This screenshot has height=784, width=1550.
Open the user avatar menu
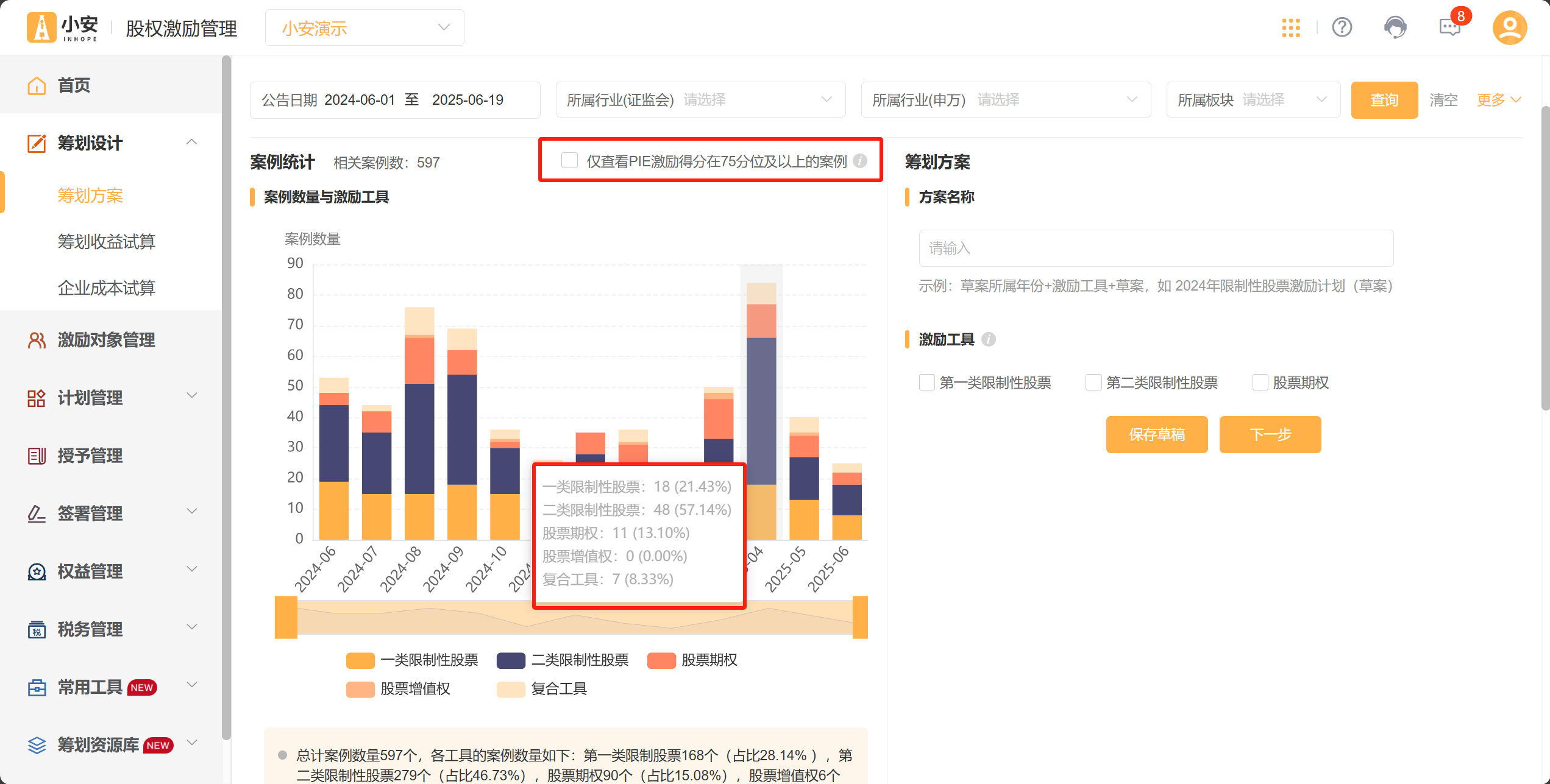point(1509,27)
